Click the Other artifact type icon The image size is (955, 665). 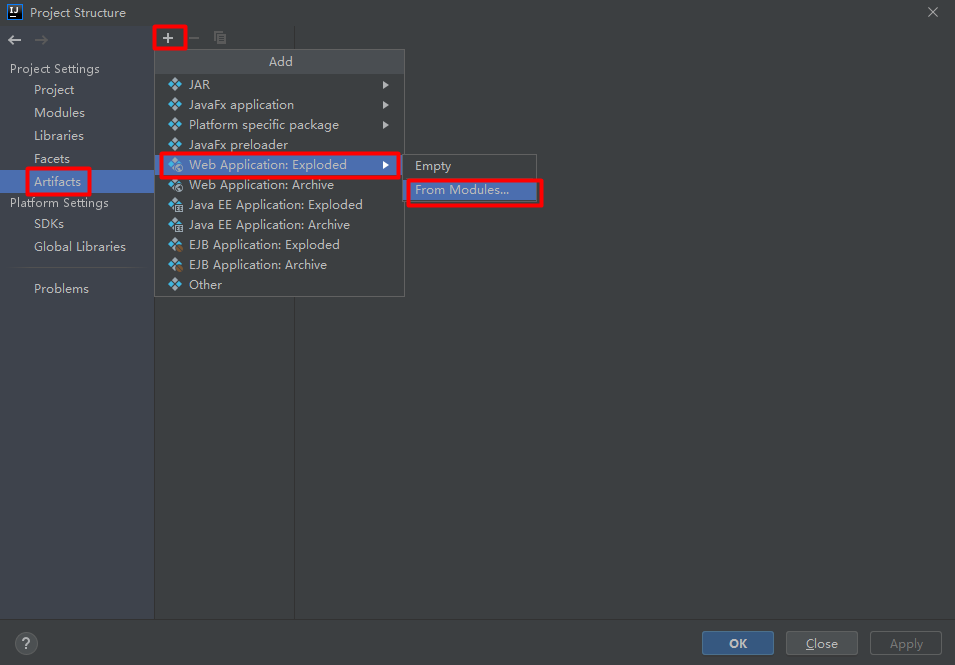[175, 284]
